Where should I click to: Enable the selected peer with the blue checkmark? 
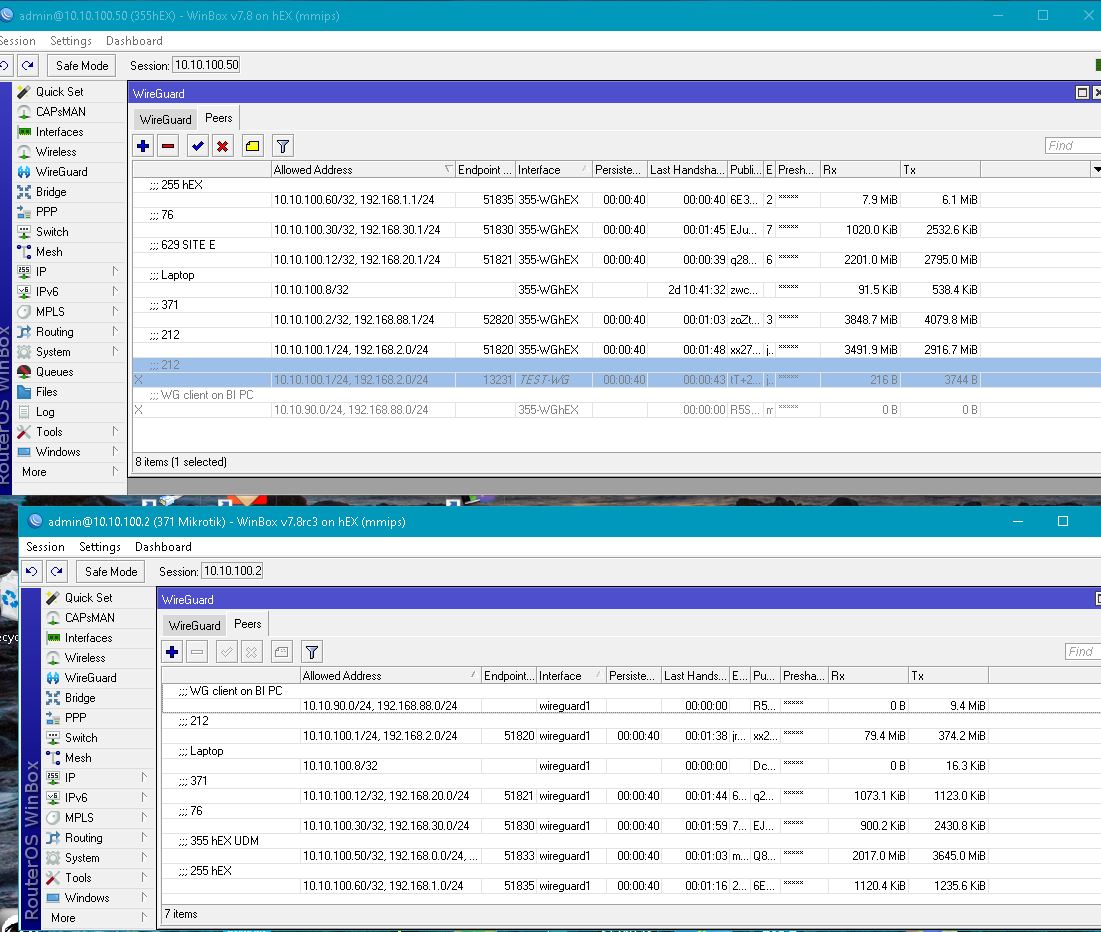198,146
